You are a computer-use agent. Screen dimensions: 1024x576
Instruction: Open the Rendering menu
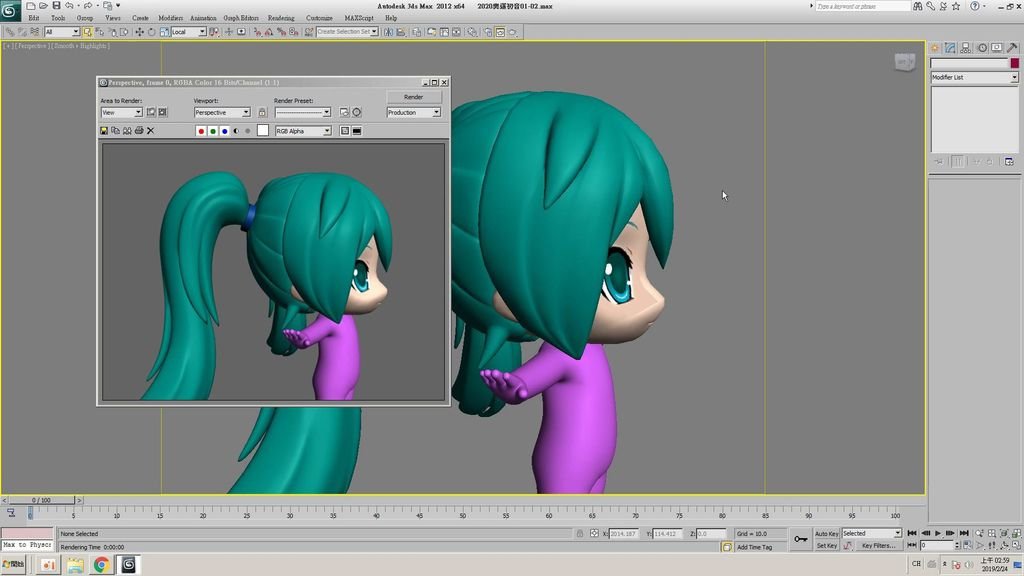pos(281,18)
